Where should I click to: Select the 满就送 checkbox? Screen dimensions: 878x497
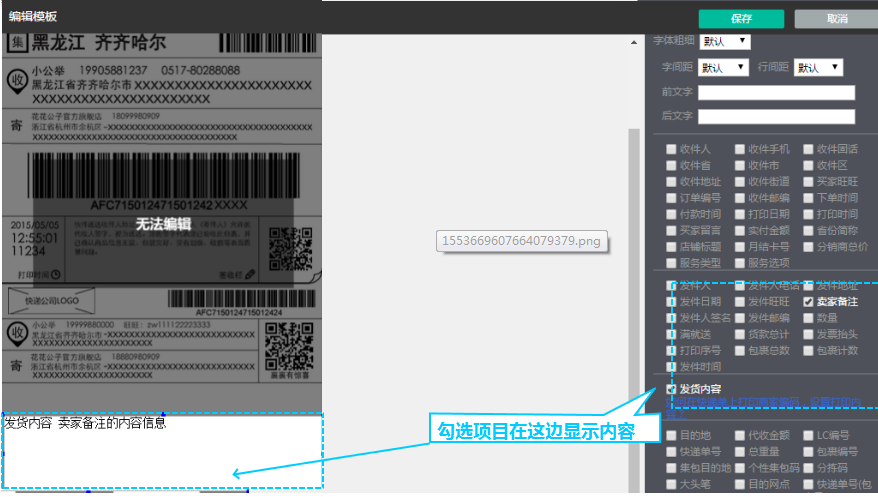[671, 335]
